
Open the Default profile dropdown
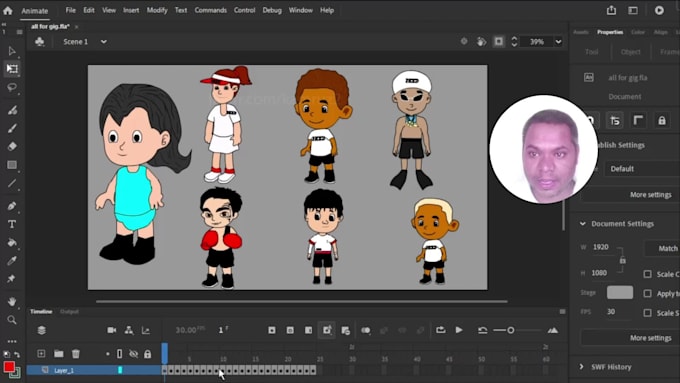tap(643, 169)
